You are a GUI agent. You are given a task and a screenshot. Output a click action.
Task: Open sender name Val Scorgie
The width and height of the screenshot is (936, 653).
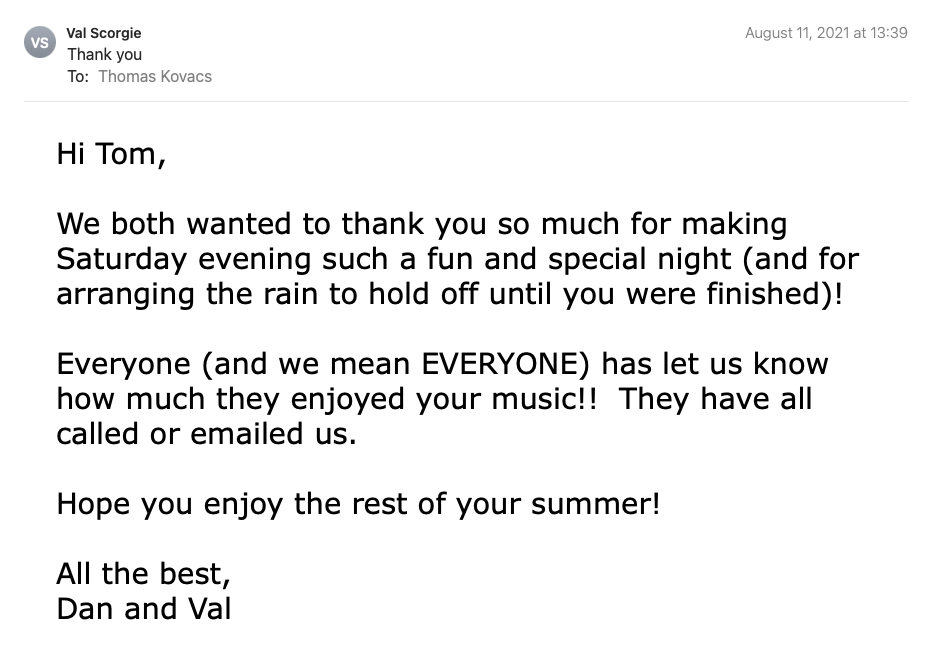104,33
